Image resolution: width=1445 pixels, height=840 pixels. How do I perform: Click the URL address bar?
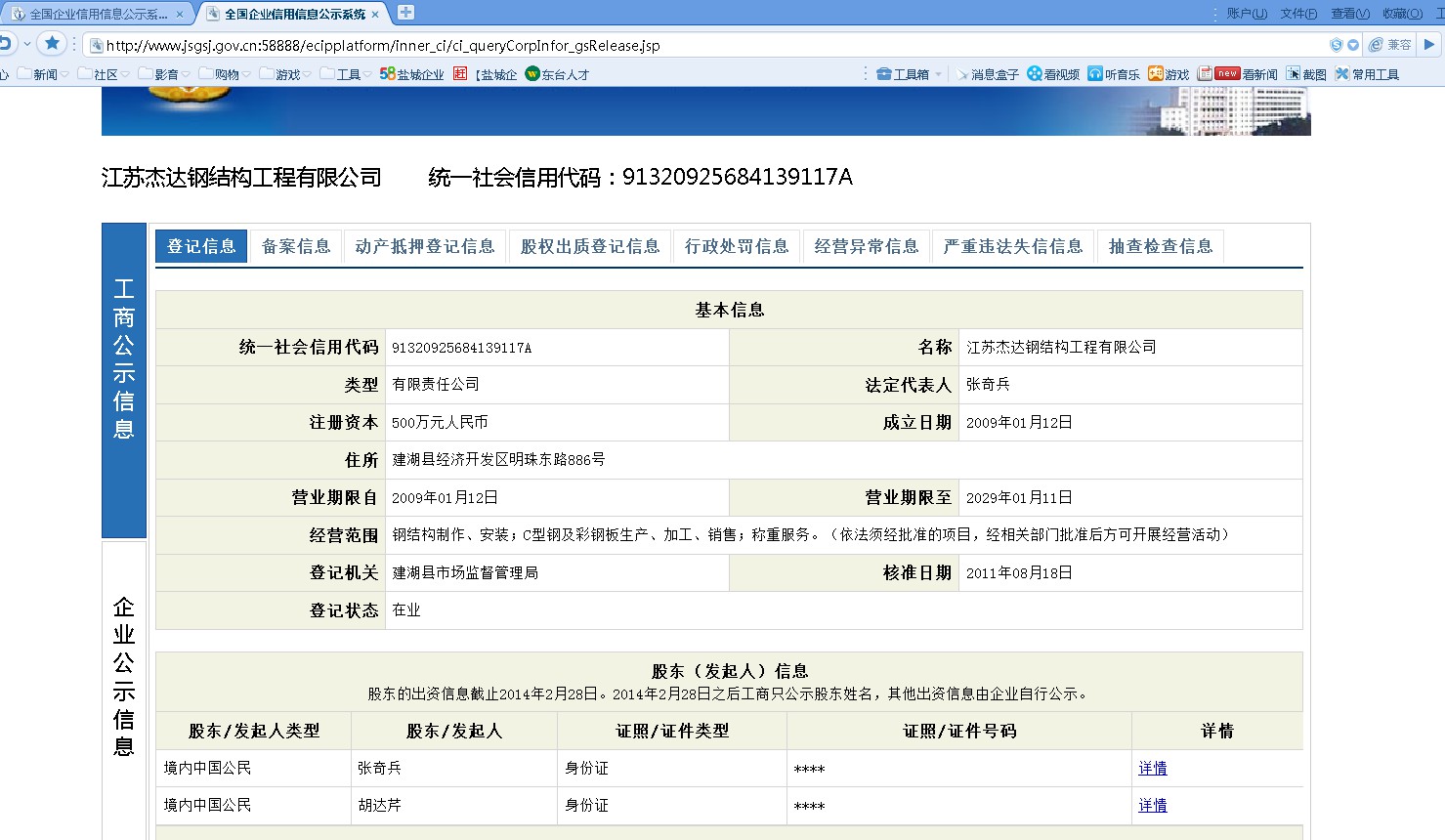tap(684, 45)
